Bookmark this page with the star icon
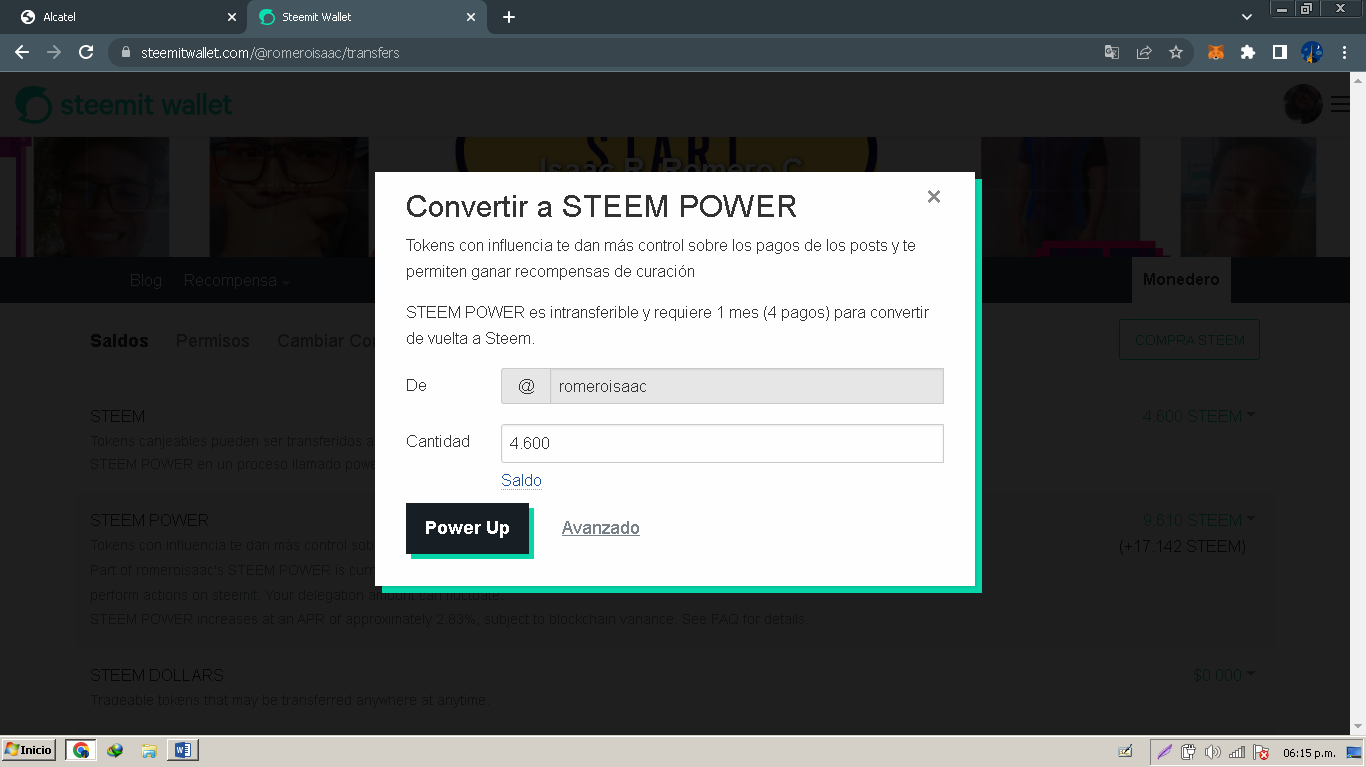 1176,53
